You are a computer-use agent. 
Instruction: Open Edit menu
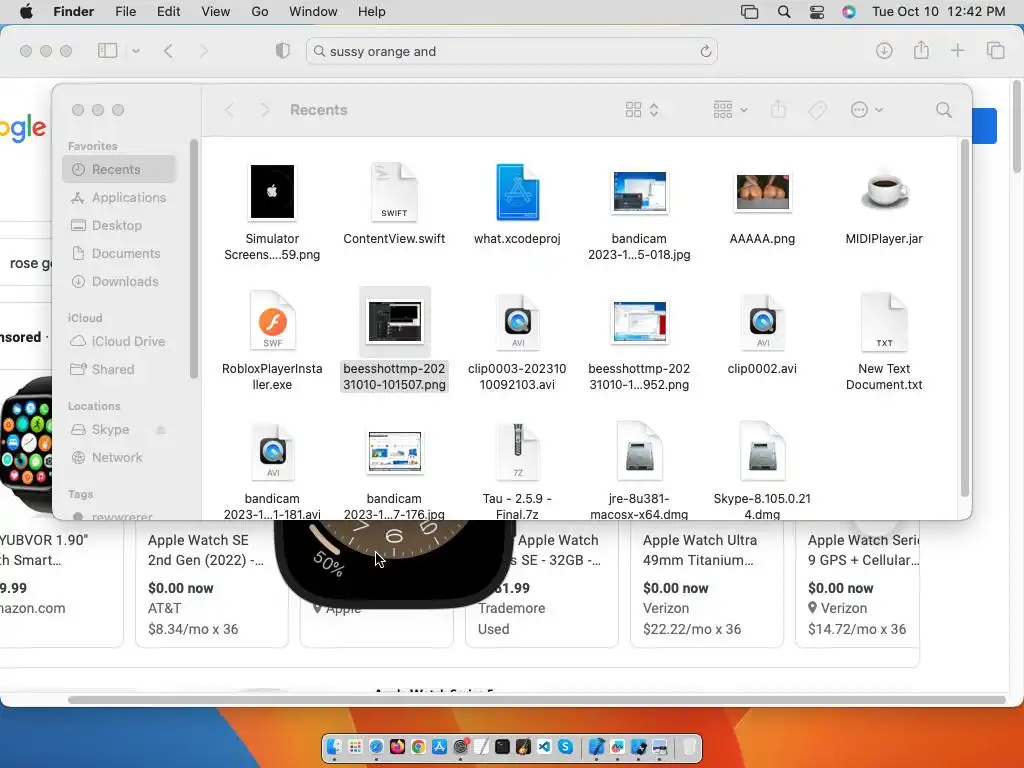pos(168,12)
